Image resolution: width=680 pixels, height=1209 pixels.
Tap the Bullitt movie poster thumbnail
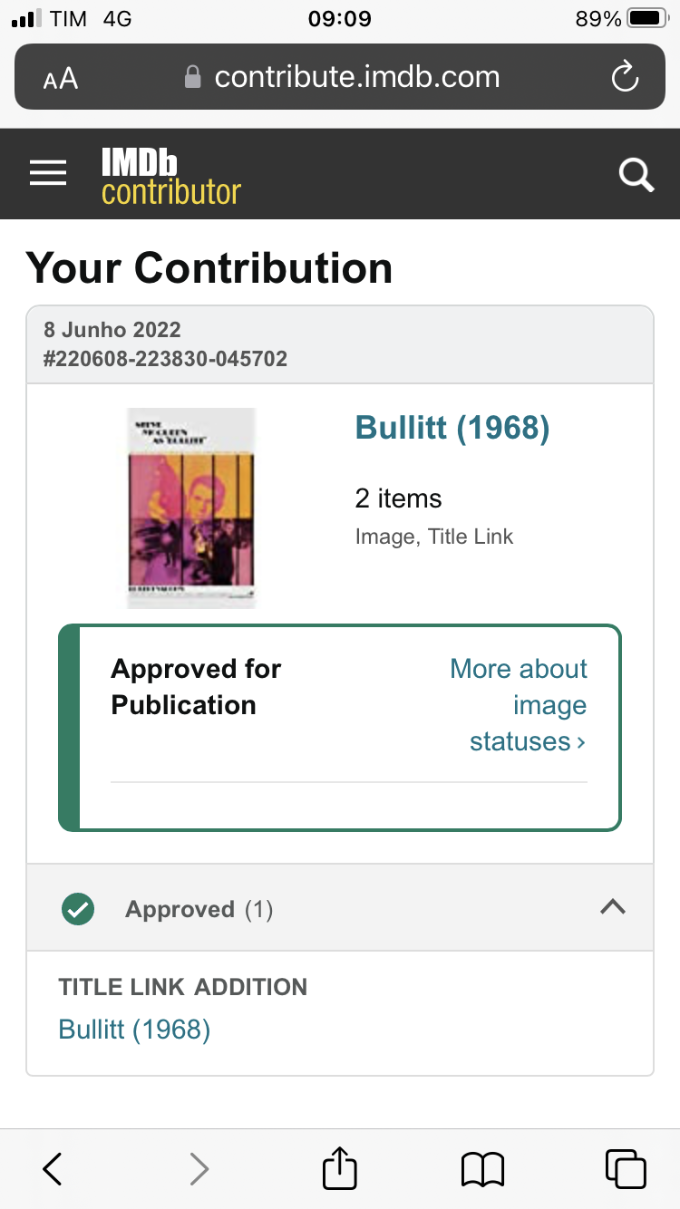(x=191, y=507)
